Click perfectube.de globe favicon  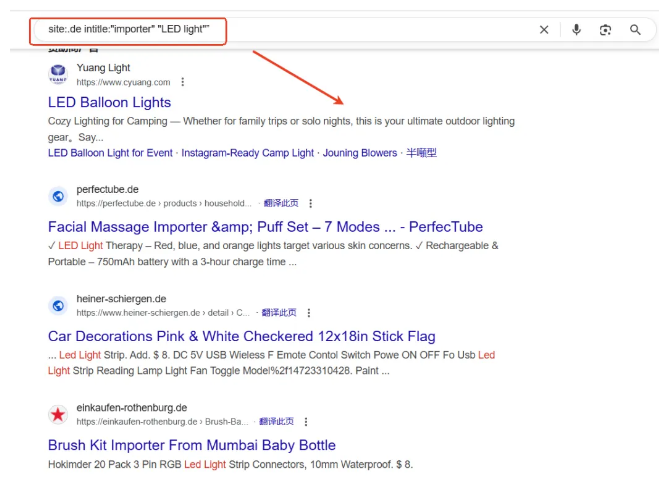(57, 196)
